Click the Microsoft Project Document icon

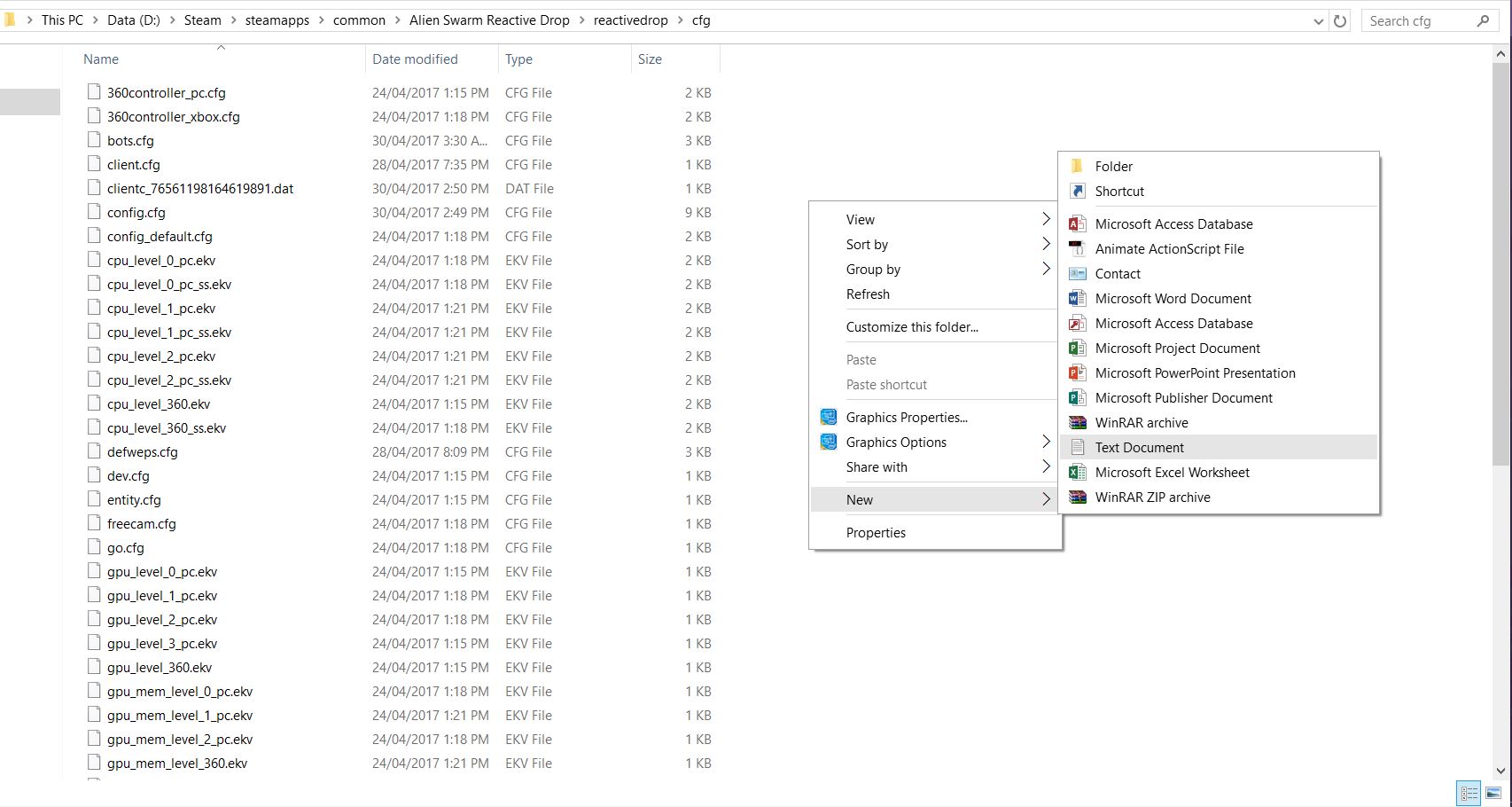(x=1077, y=349)
